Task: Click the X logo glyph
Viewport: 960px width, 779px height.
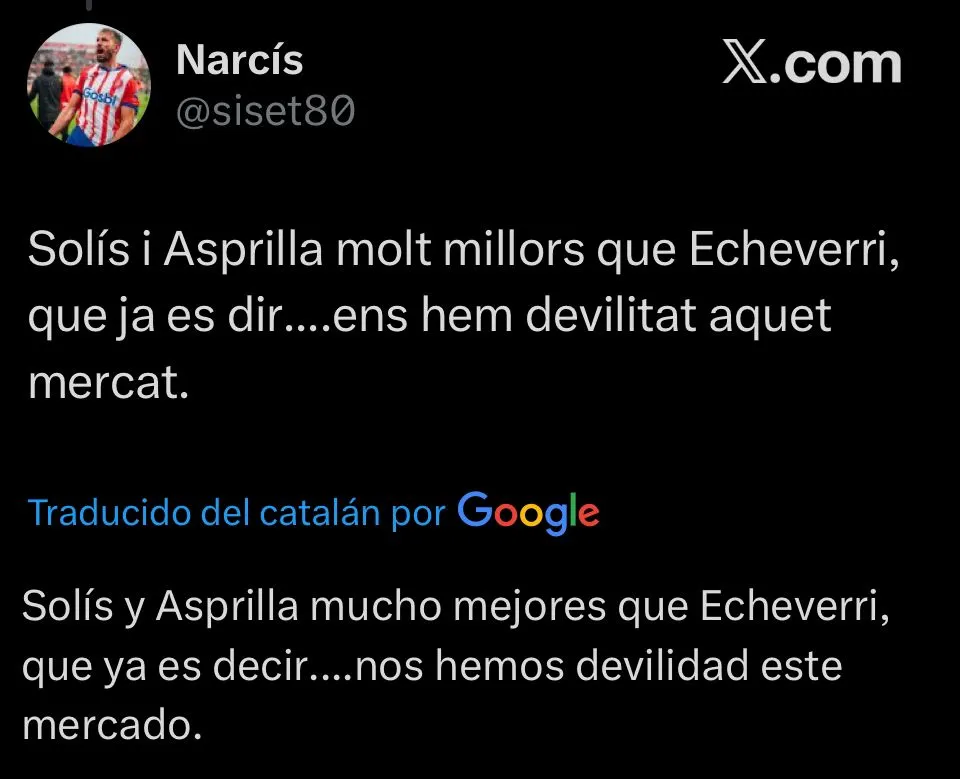Action: coord(744,61)
